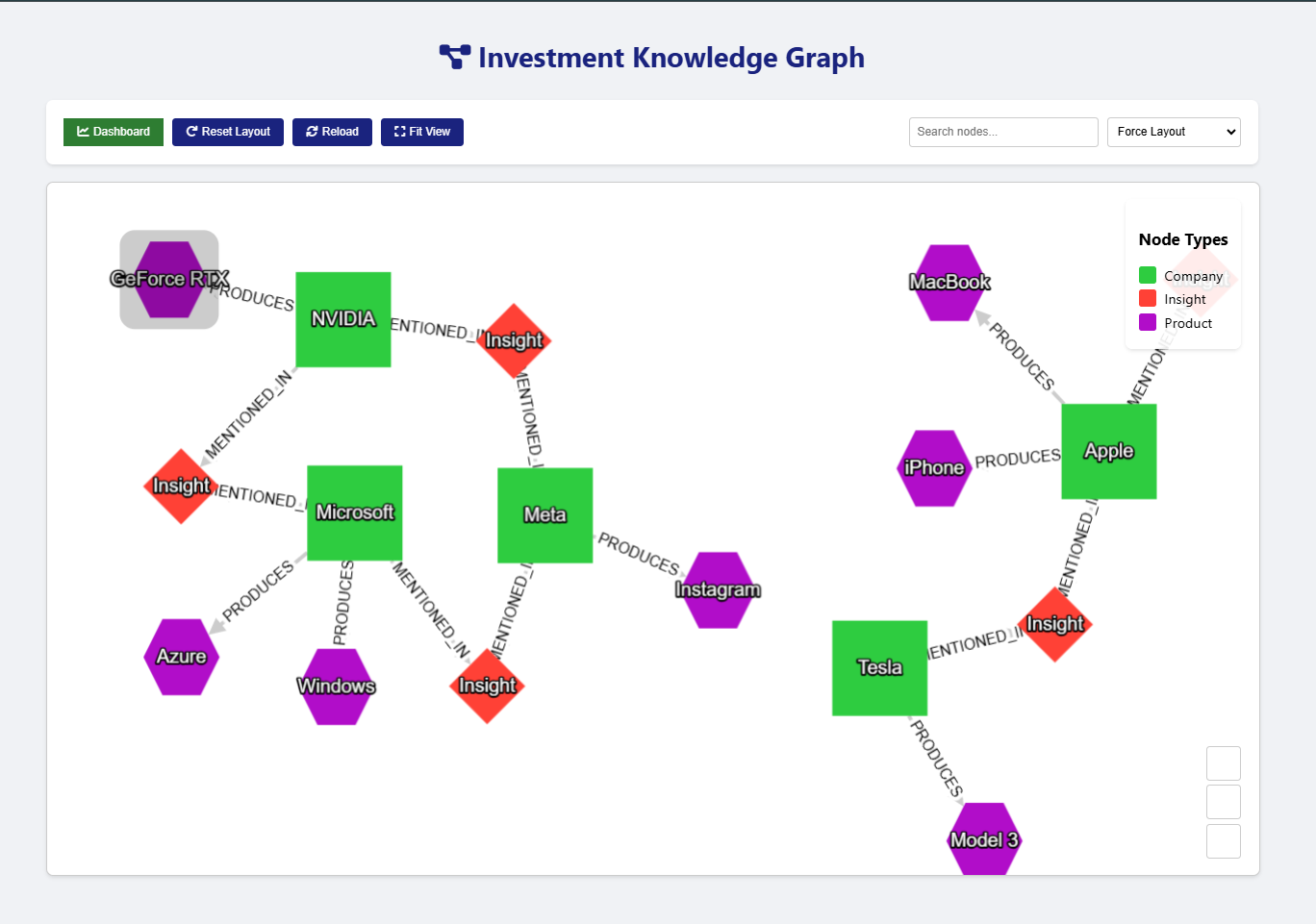
Task: Click the Model 3 product node
Action: [x=983, y=838]
